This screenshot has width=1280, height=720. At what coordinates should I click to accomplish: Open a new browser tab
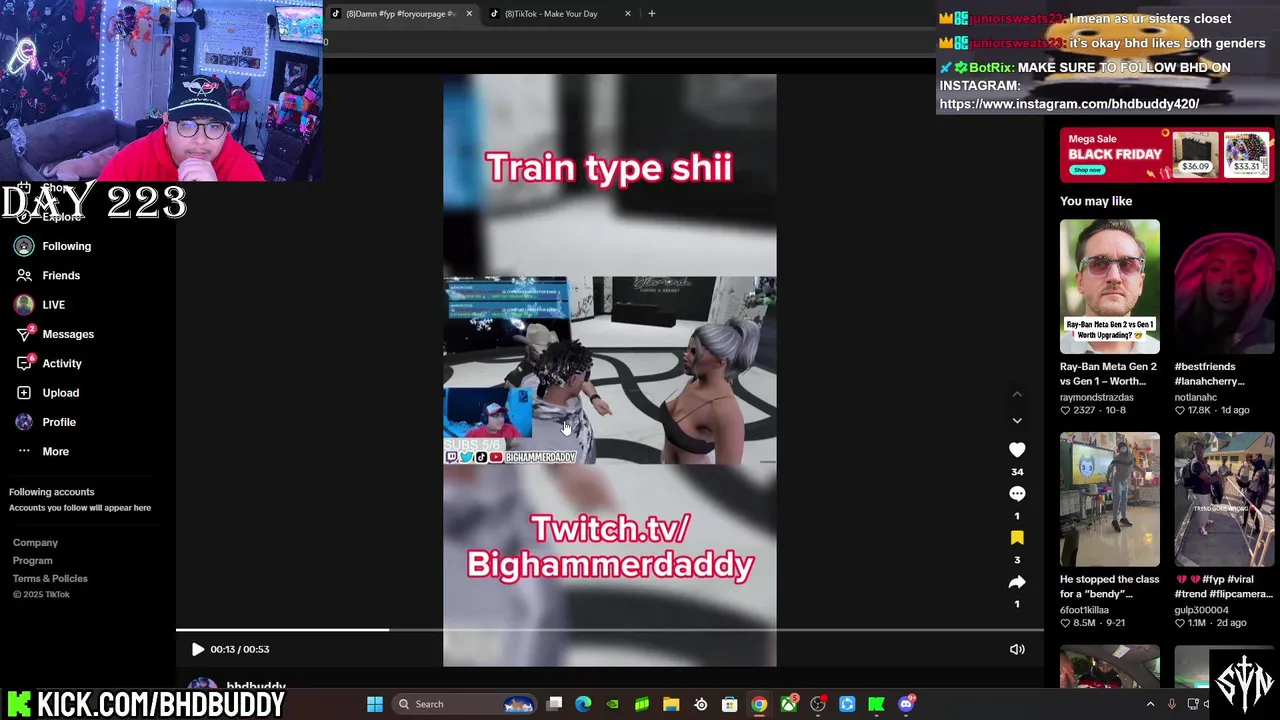[651, 14]
